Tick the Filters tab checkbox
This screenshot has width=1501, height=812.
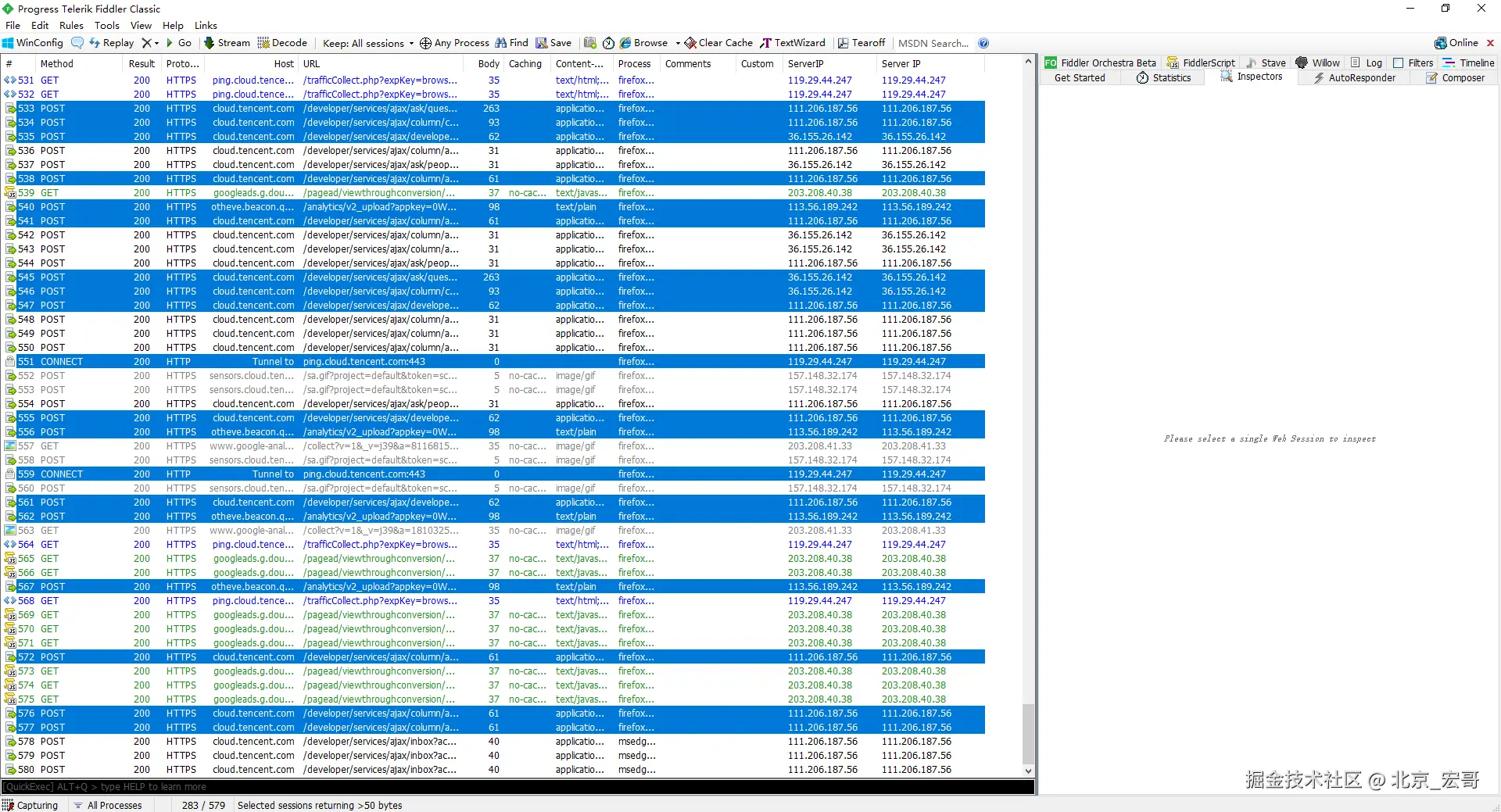(1399, 63)
